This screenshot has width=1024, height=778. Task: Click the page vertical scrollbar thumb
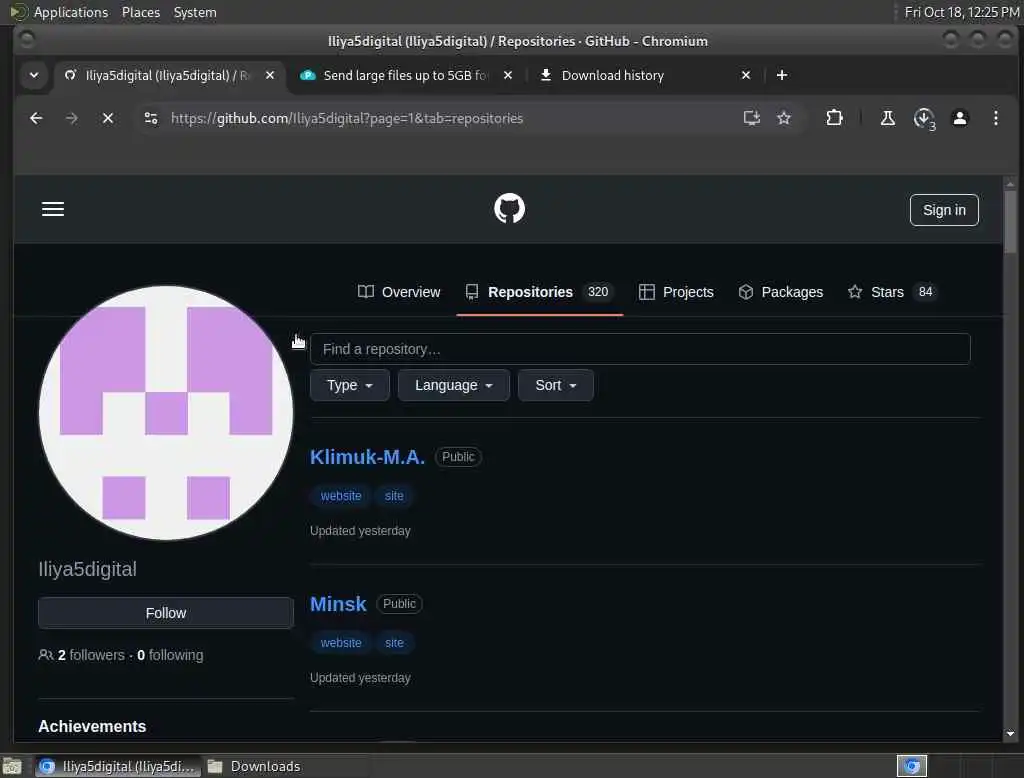coord(1010,221)
